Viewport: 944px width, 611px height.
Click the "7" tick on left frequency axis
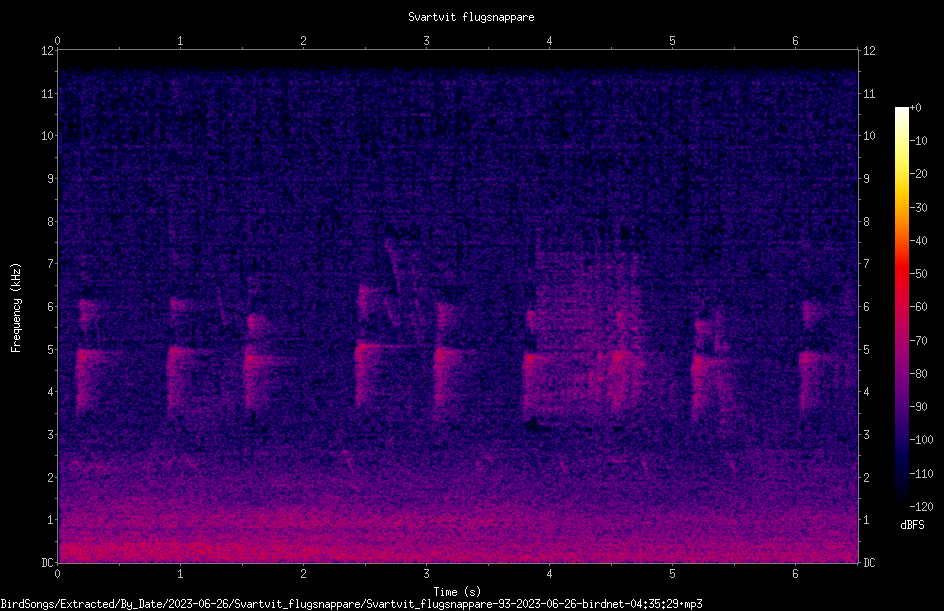click(51, 264)
